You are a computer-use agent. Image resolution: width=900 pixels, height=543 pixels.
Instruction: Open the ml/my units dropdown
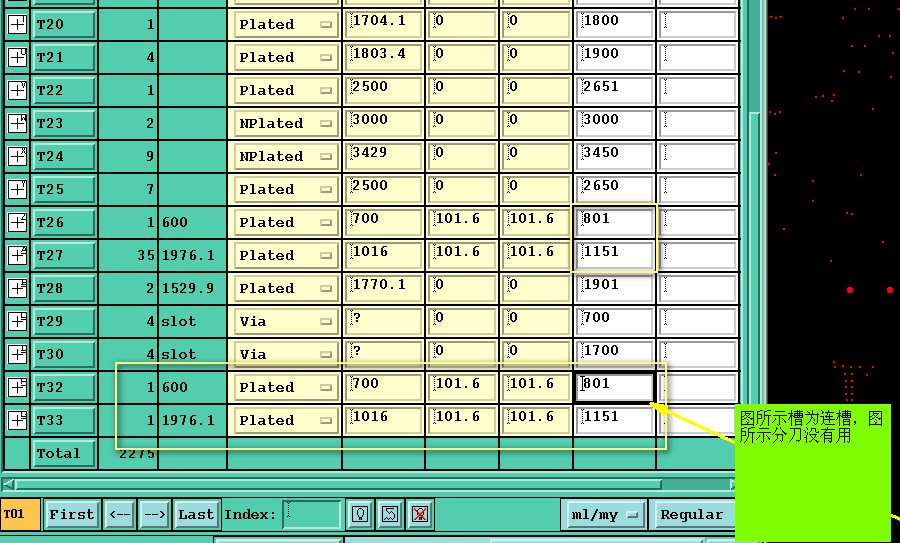[604, 515]
